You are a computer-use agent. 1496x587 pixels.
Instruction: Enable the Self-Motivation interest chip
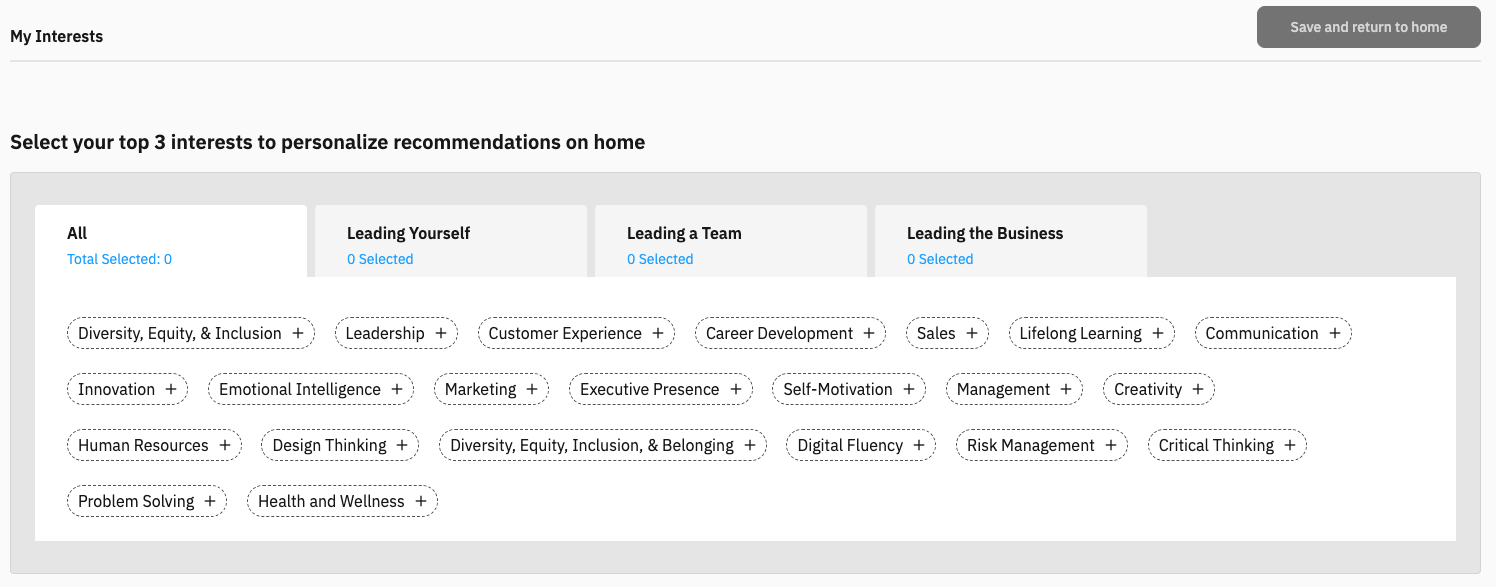[848, 389]
